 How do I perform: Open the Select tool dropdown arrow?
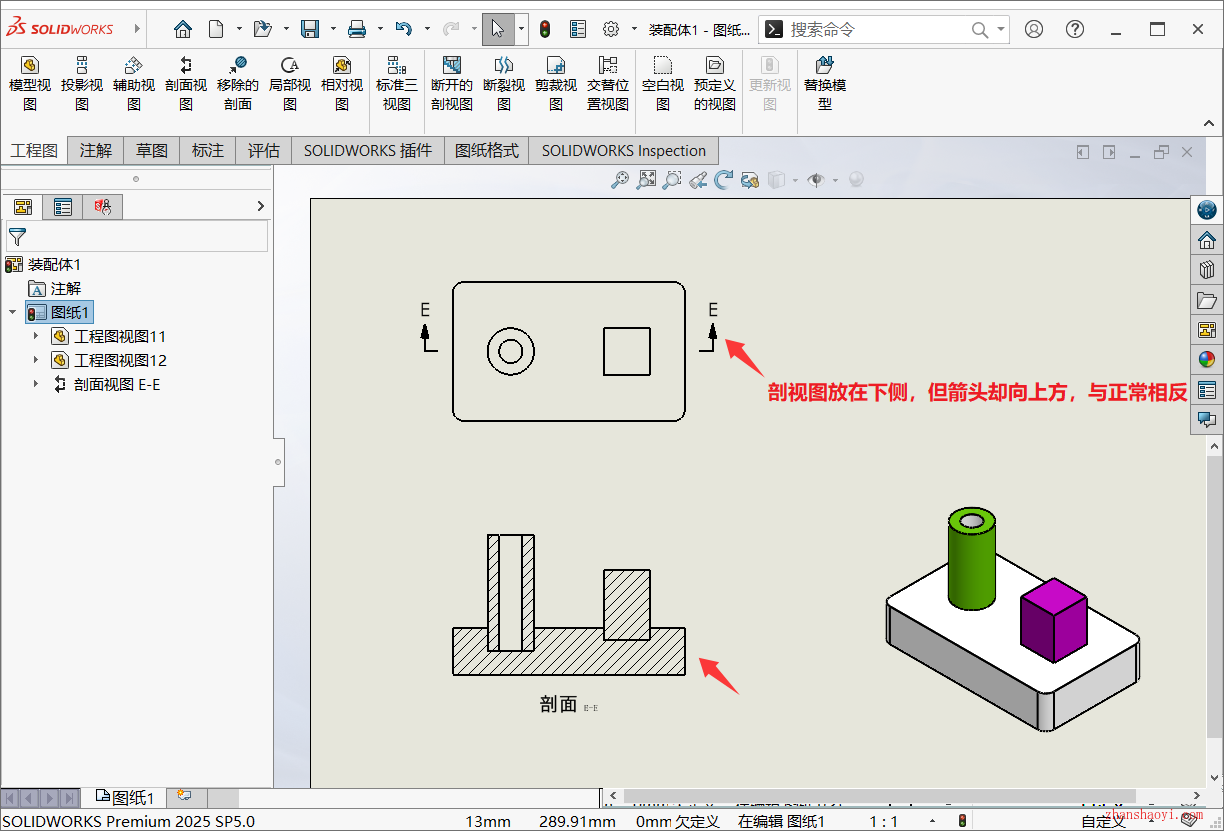[521, 29]
